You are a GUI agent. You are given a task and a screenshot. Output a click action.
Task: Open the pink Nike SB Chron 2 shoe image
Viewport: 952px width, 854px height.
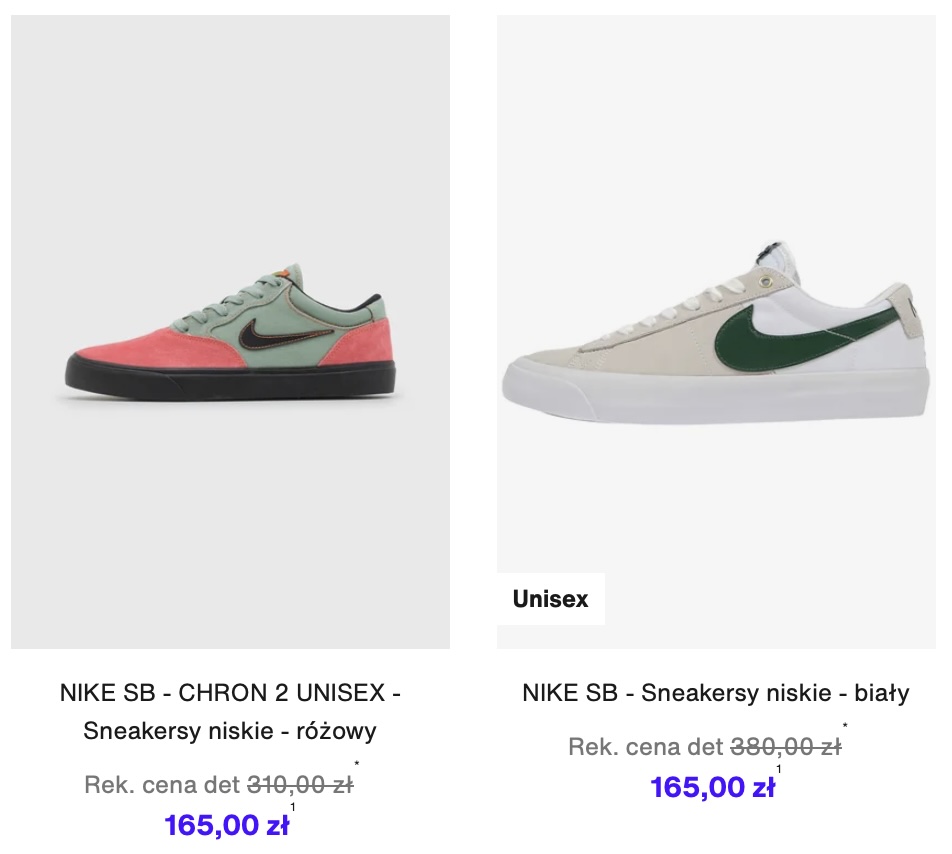click(230, 331)
